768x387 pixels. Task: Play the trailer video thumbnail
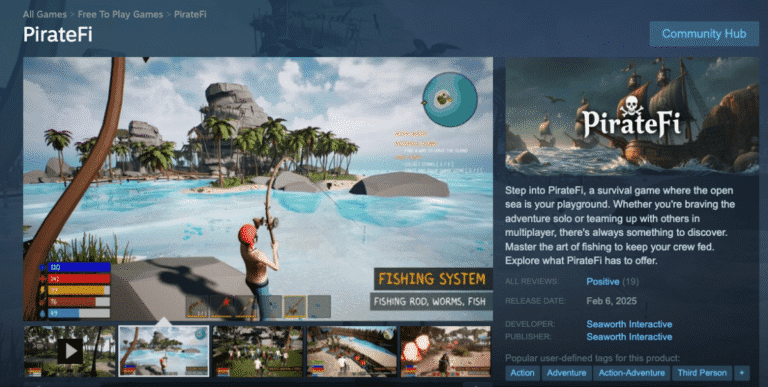[x=70, y=351]
